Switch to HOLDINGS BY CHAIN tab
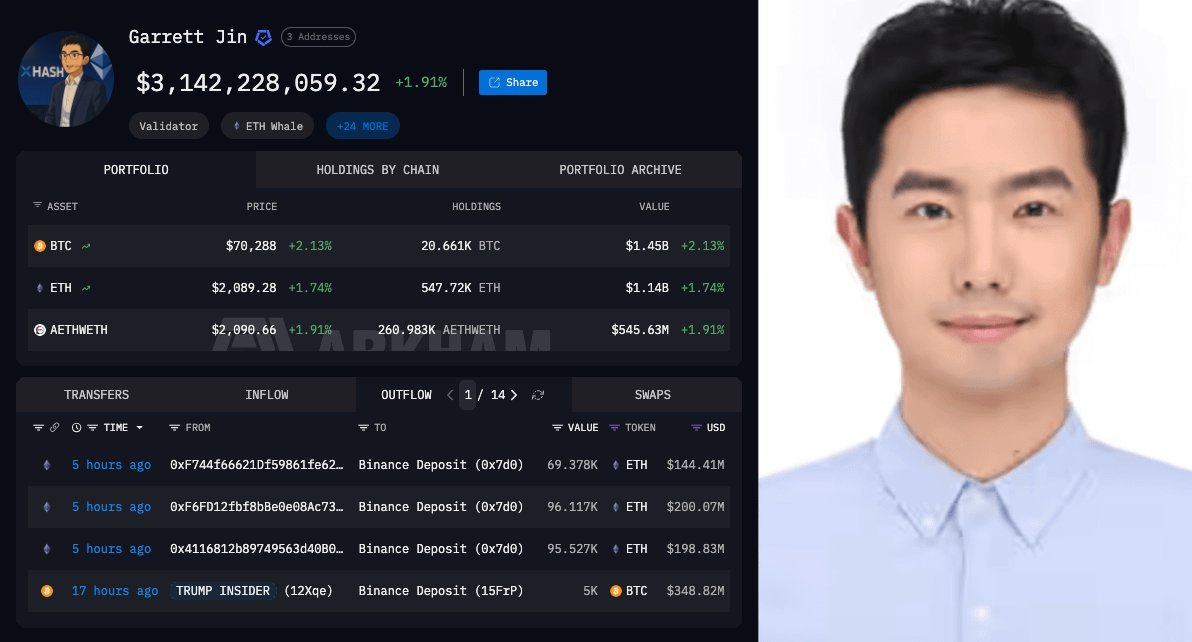This screenshot has height=642, width=1192. [378, 169]
